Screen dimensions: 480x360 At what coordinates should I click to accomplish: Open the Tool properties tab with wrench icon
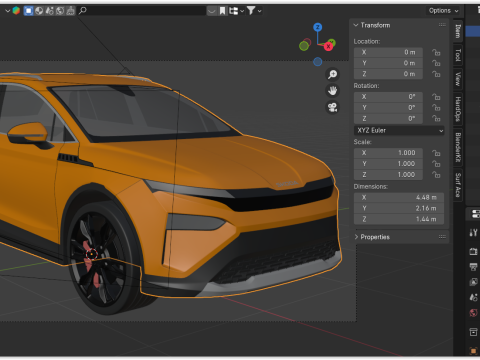473,233
